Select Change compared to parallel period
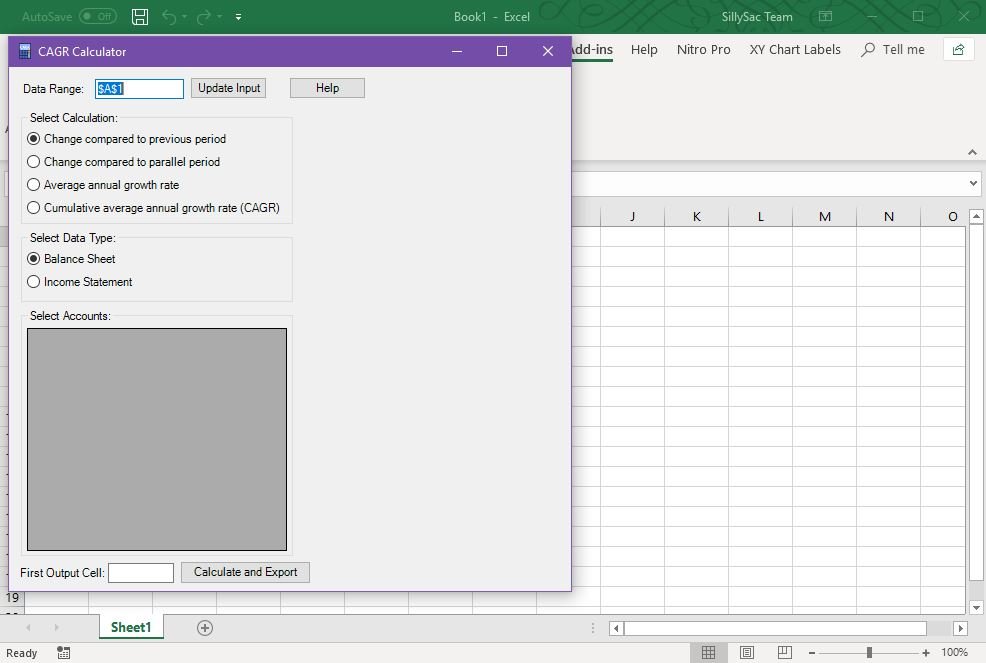The height and width of the screenshot is (663, 986). (x=34, y=162)
